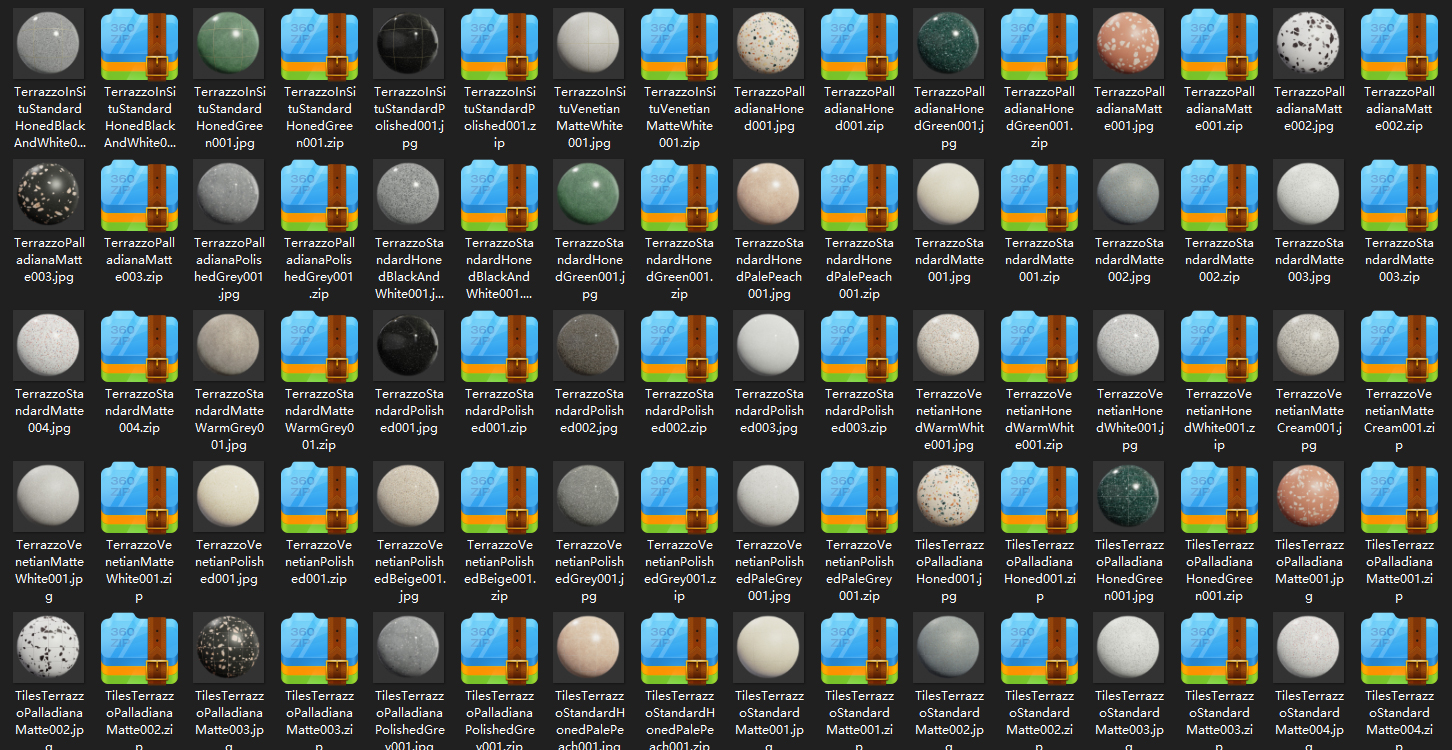Image resolution: width=1452 pixels, height=750 pixels.
Task: Select the TilesTerrazzoPalladianaMatte001.zip archive icon
Action: (x=1400, y=497)
